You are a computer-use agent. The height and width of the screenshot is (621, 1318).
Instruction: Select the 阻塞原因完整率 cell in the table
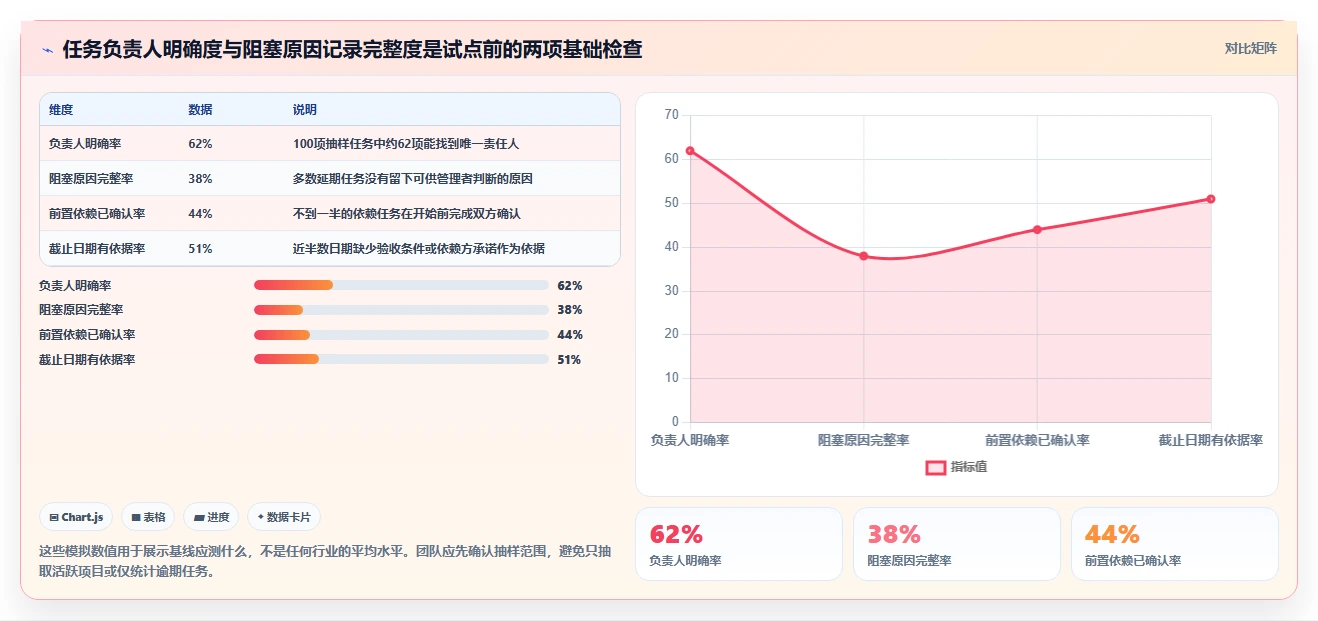tap(91, 179)
